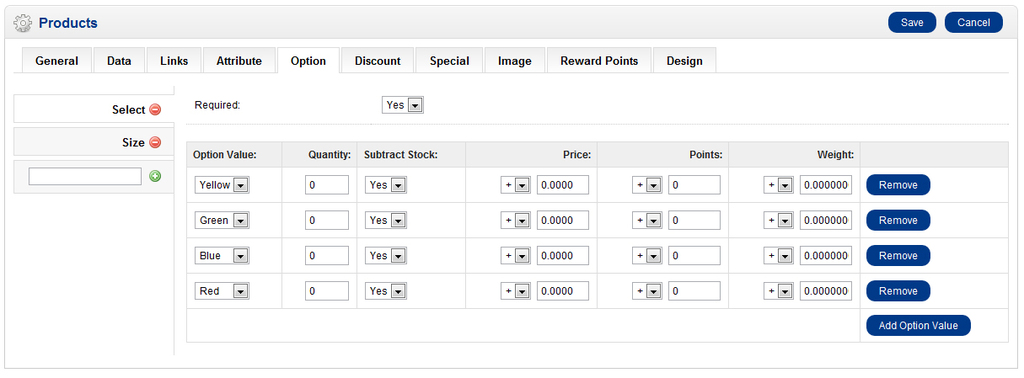Remove the Blue option value row
Image resolution: width=1024 pixels, height=378 pixels.
pyautogui.click(x=898, y=255)
